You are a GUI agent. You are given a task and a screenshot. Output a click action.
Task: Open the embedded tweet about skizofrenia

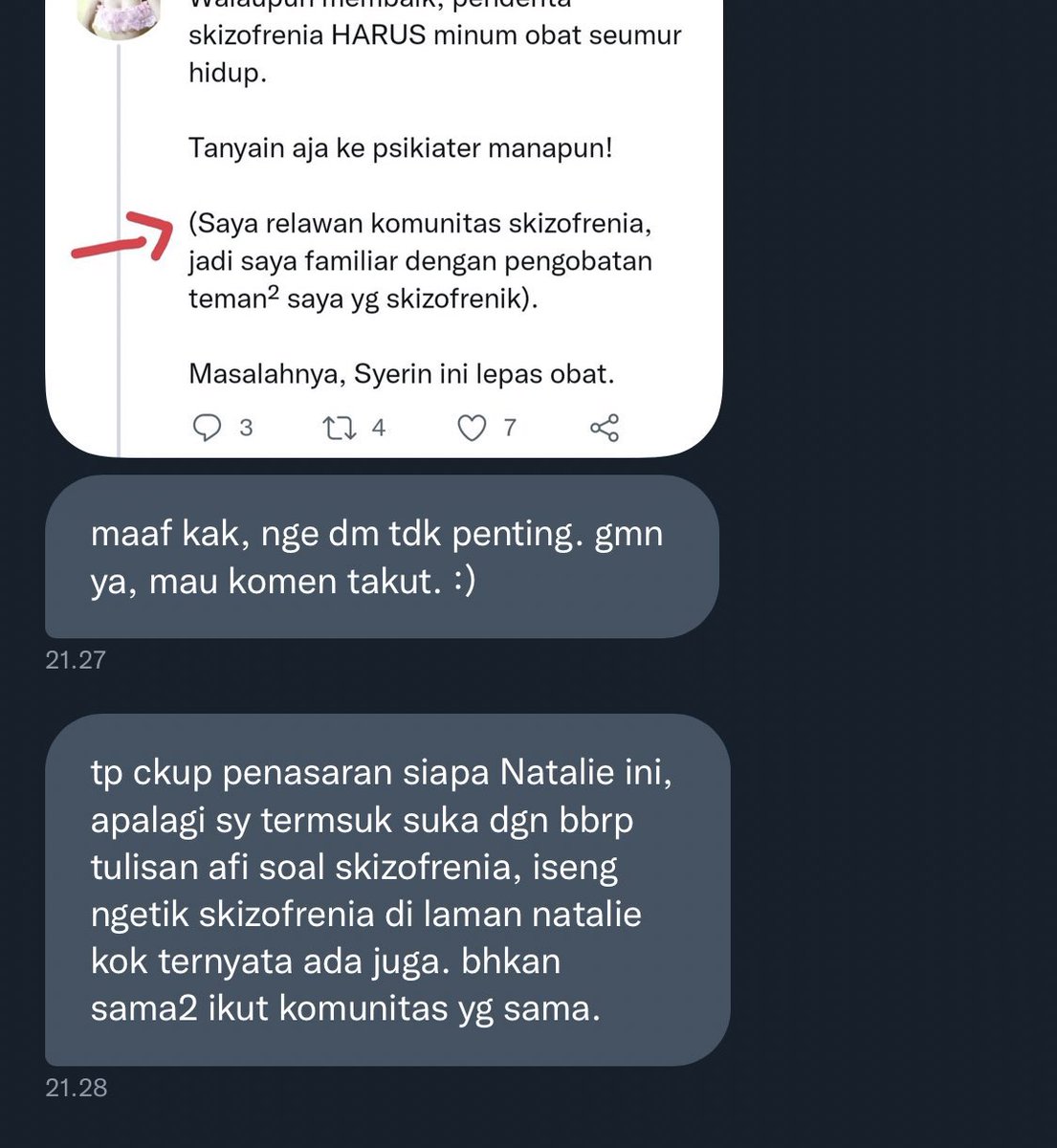[x=384, y=229]
